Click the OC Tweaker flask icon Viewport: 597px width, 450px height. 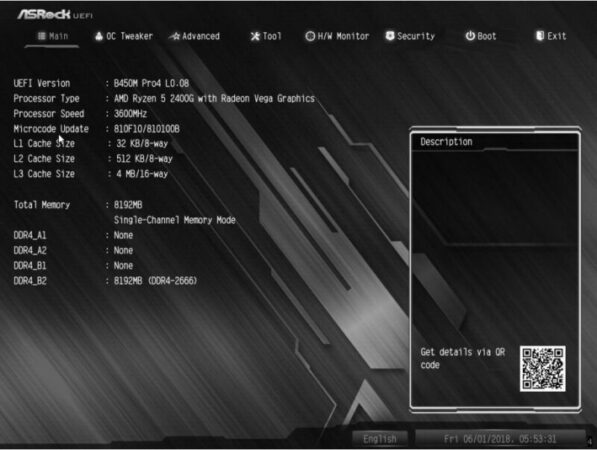[99, 36]
